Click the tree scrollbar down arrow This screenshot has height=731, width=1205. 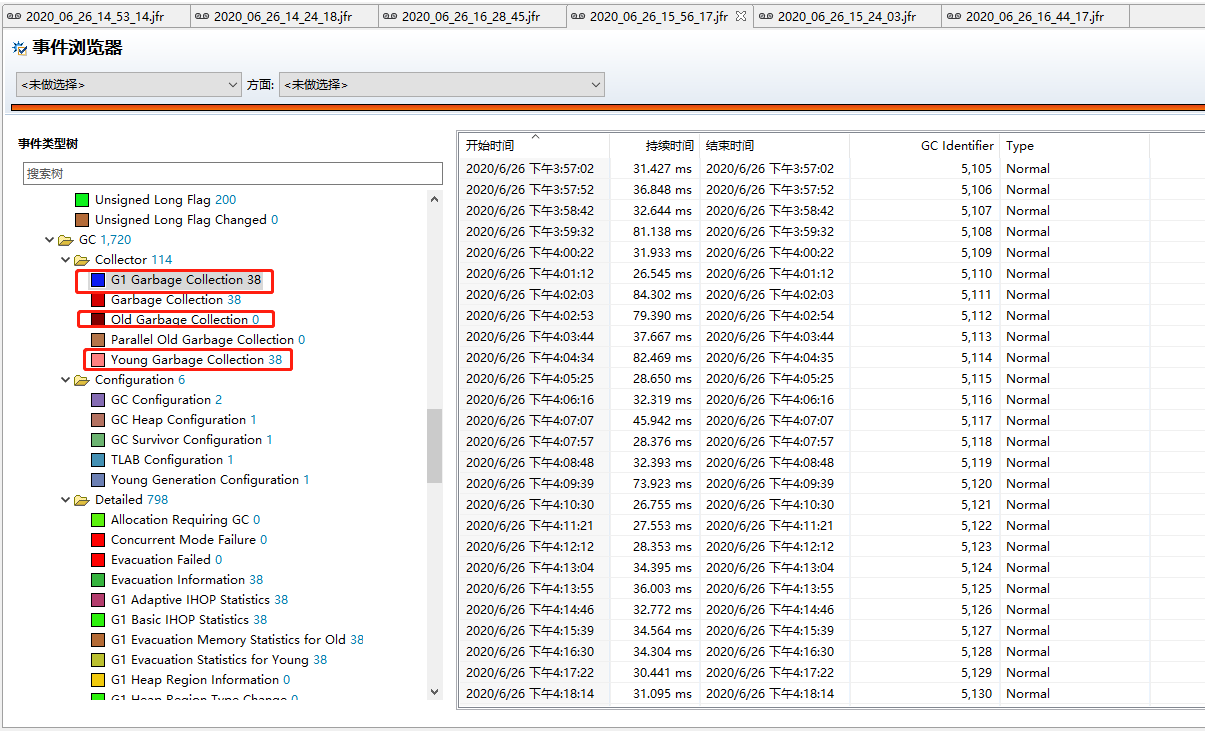(x=434, y=691)
